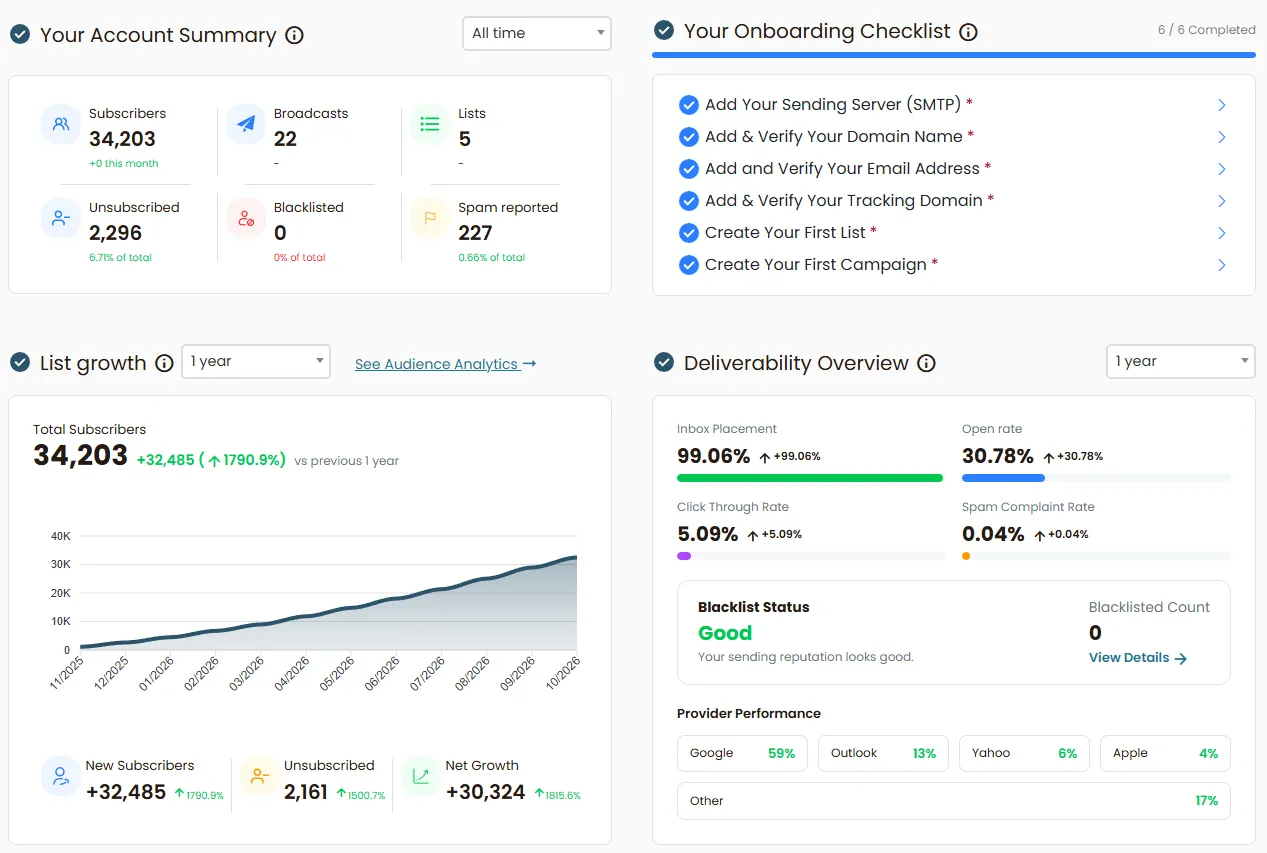This screenshot has width=1267, height=853.
Task: Select the Apple provider performance card
Action: tap(1165, 753)
